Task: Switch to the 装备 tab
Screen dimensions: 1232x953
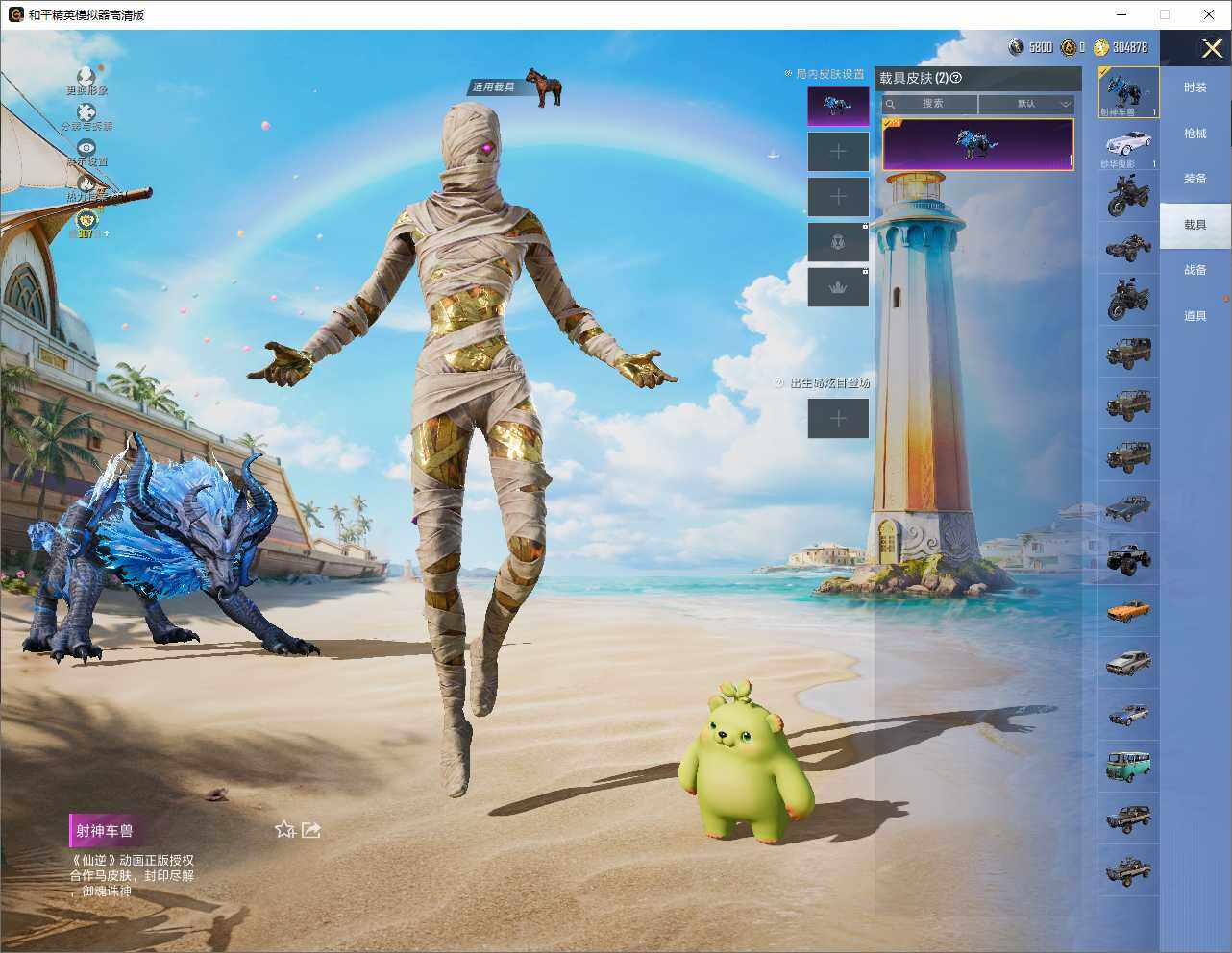Action: [x=1195, y=179]
